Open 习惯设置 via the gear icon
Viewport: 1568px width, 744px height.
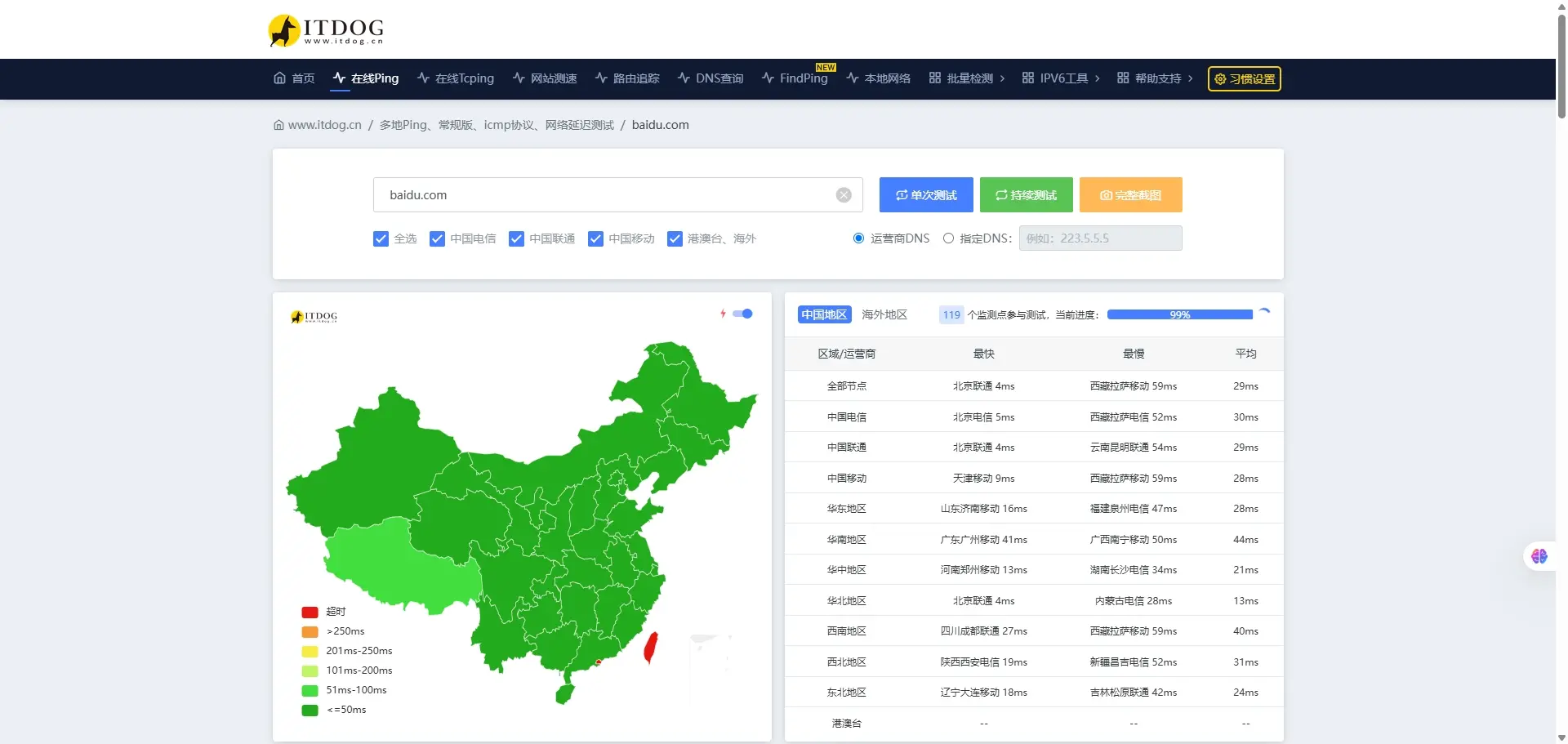(x=1243, y=78)
